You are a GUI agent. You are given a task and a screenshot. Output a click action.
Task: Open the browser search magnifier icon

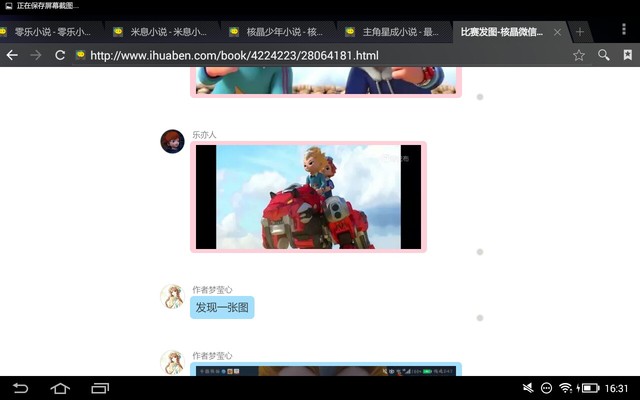[604, 55]
